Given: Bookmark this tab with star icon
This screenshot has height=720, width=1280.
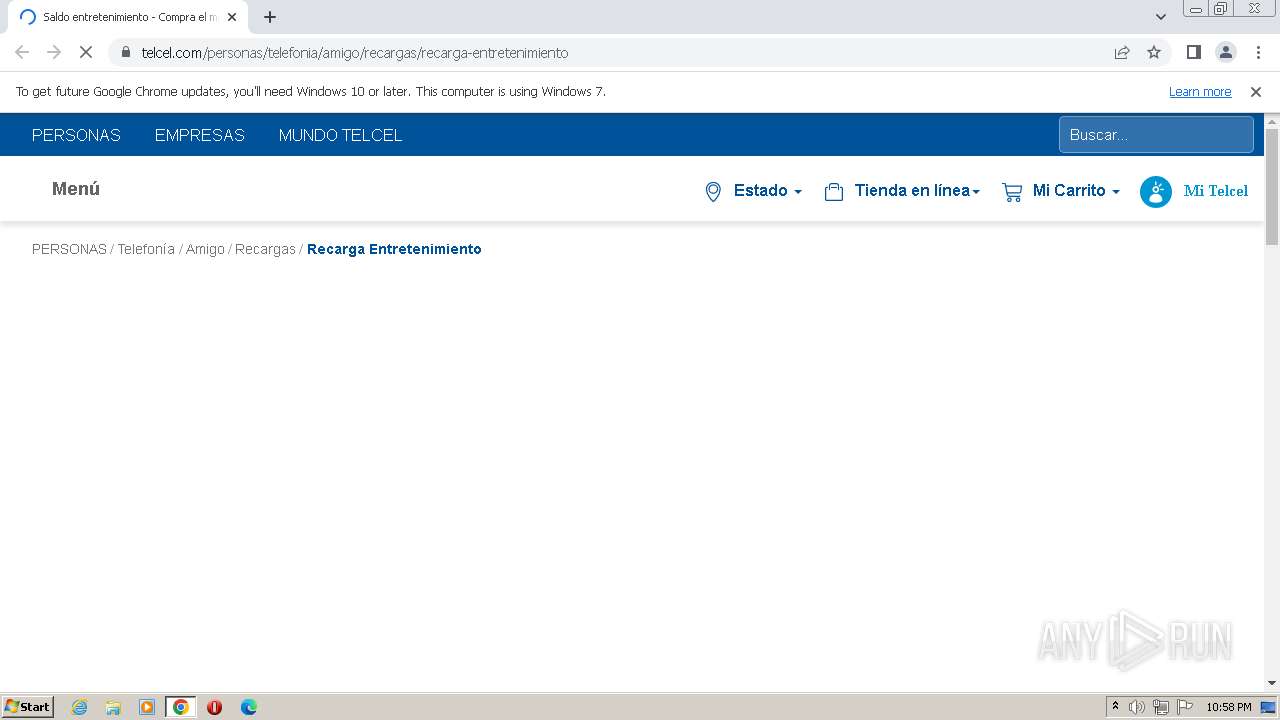Looking at the screenshot, I should coord(1154,52).
